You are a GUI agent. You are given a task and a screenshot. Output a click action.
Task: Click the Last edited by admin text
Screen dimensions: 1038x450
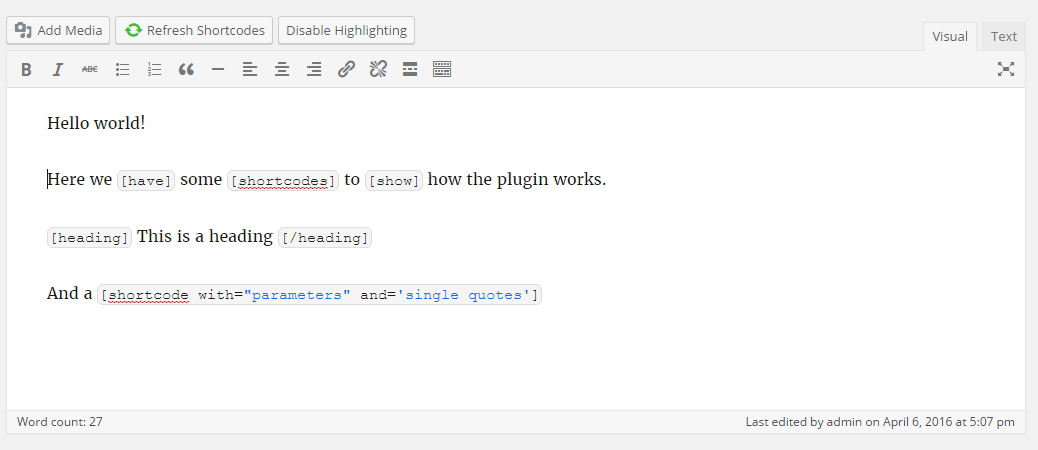880,422
